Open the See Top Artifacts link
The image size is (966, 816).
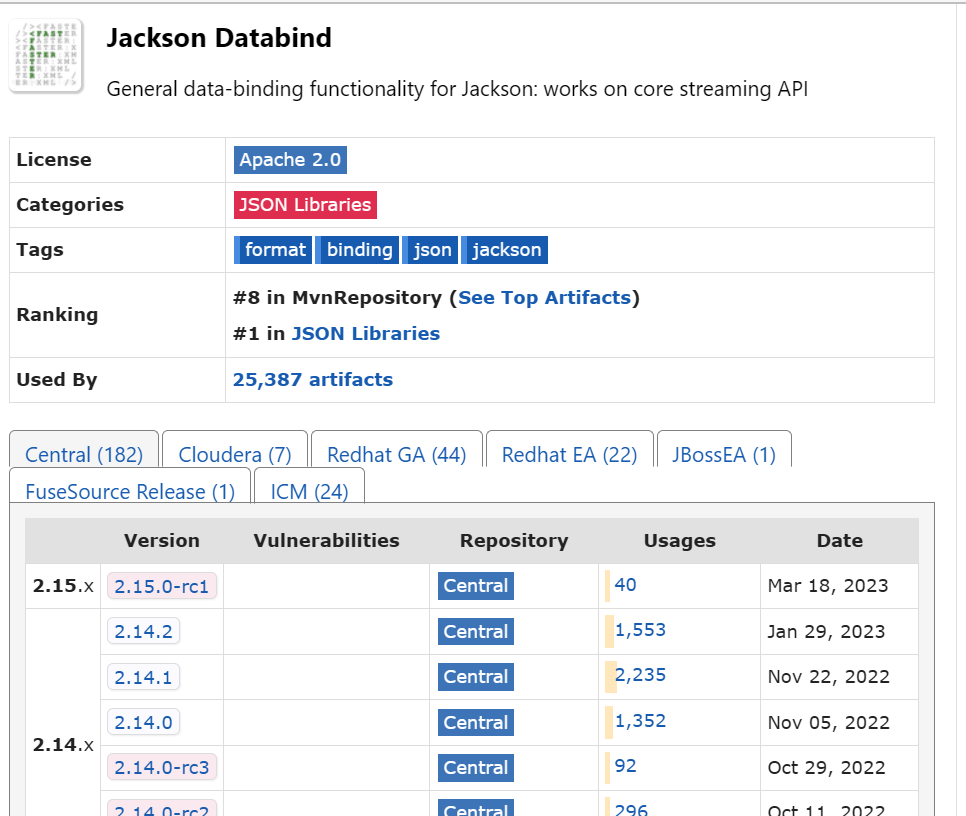coord(545,298)
